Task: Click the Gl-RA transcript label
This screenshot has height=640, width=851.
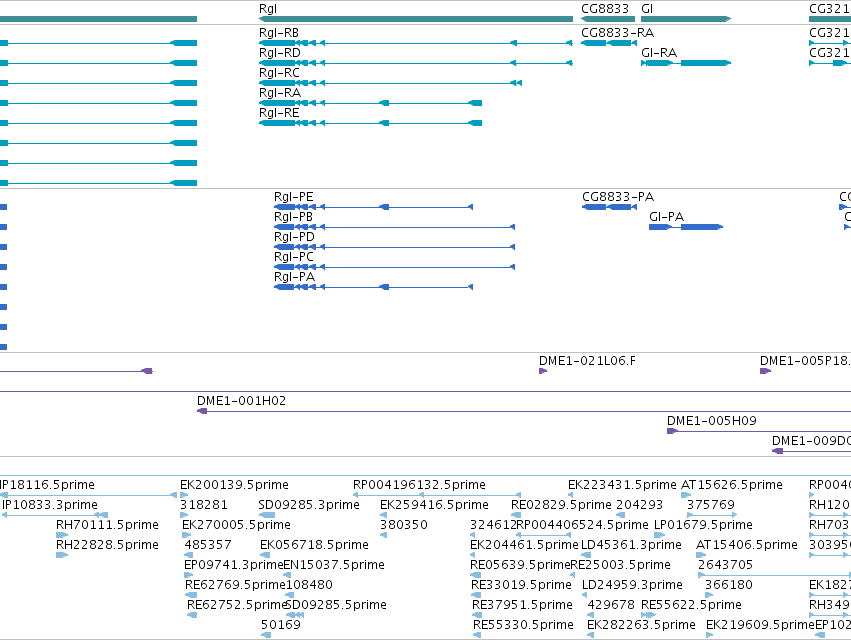Action: 659,53
